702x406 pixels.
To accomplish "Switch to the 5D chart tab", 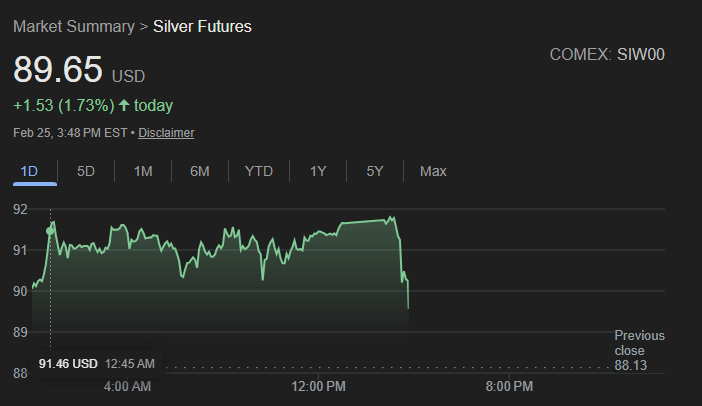I will 86,171.
